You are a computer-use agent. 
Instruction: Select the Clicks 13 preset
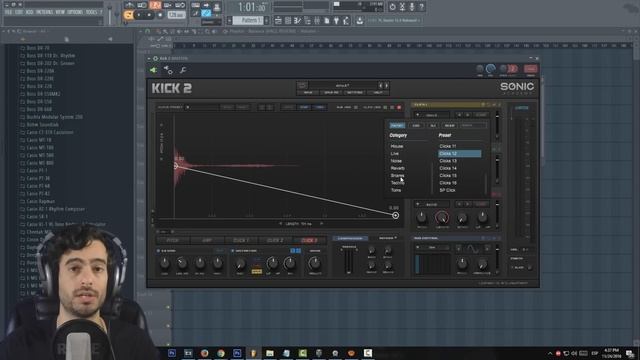(x=448, y=161)
